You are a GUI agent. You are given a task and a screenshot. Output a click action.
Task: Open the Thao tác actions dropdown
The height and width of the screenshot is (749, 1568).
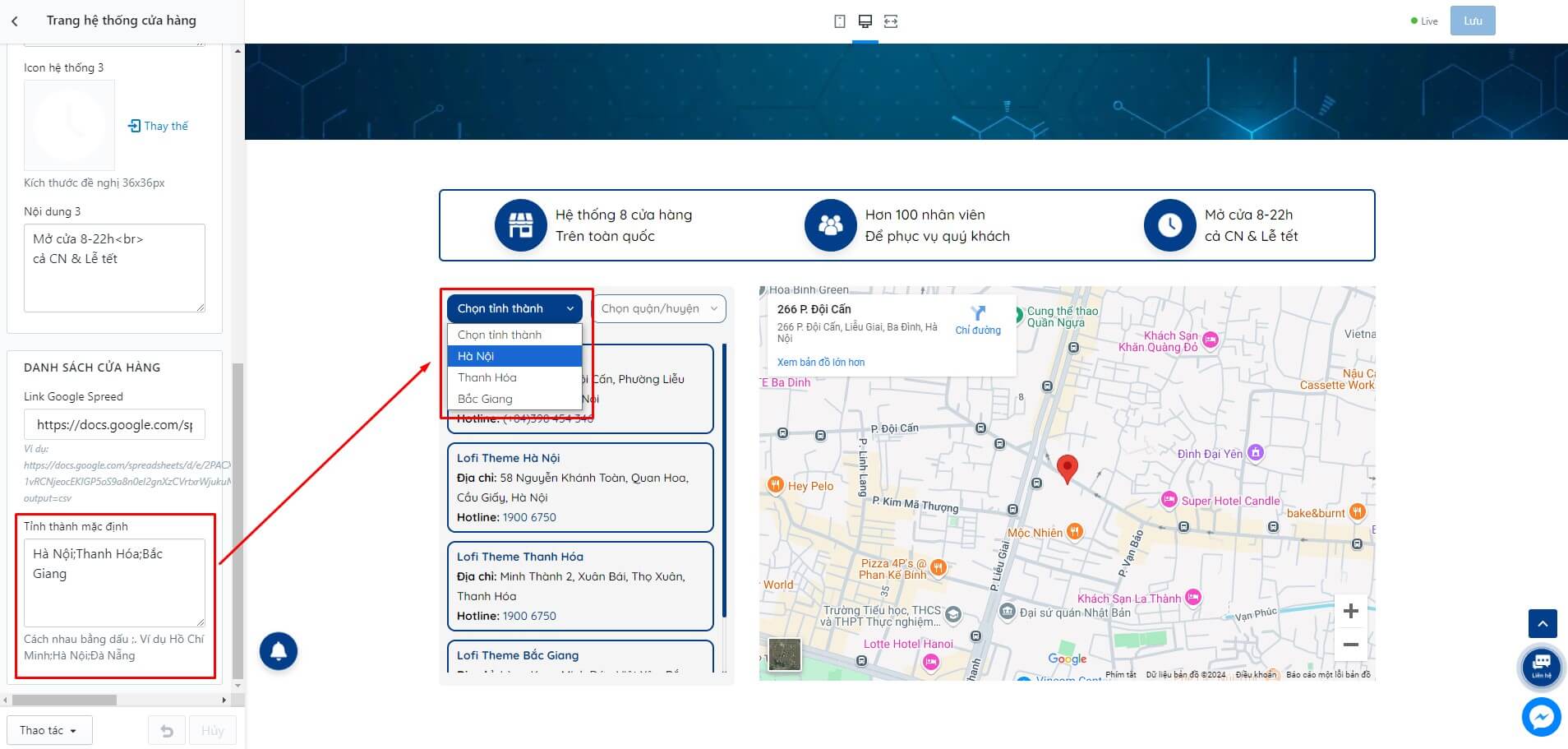[49, 730]
